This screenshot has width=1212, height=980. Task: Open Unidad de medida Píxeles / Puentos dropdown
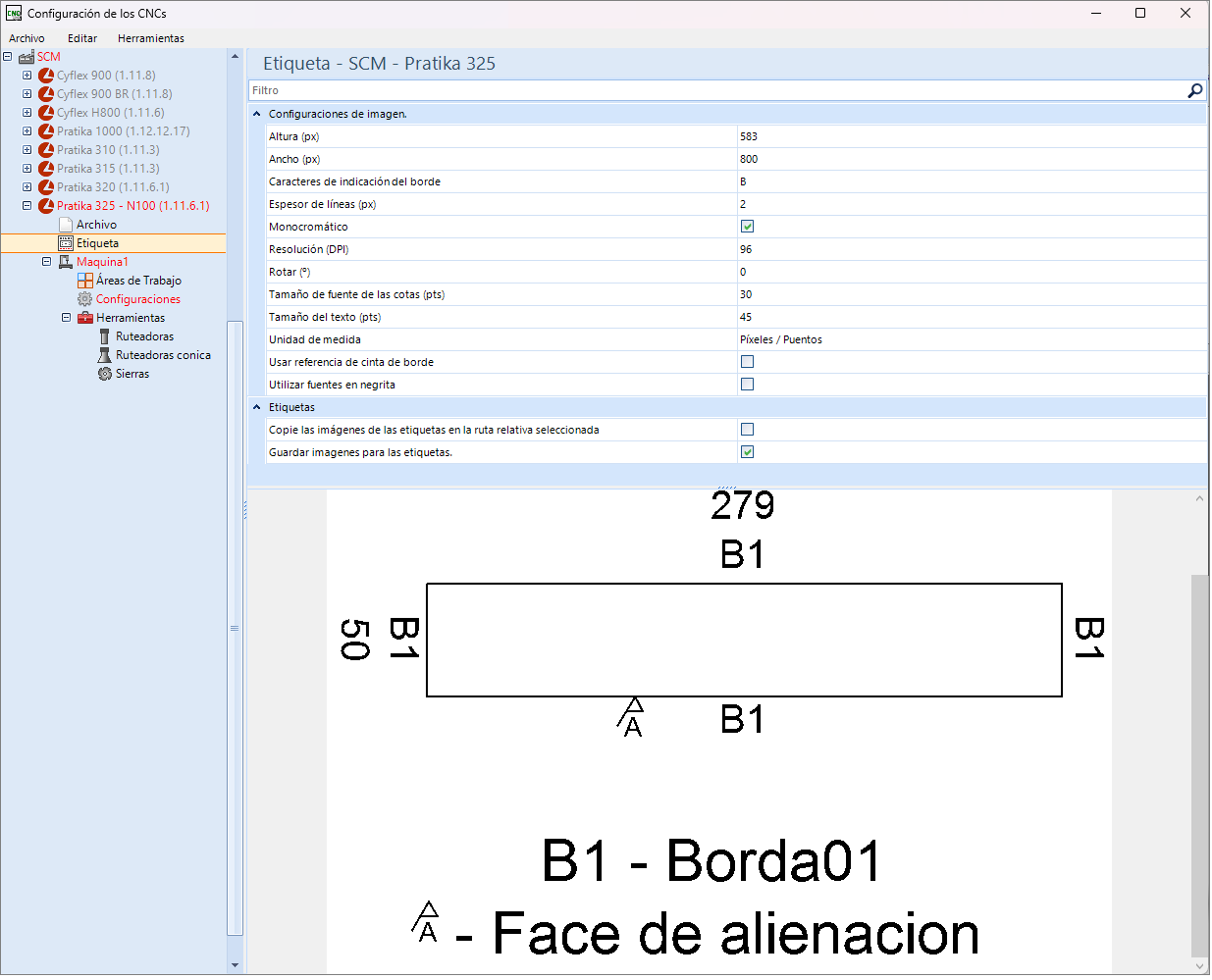point(972,339)
